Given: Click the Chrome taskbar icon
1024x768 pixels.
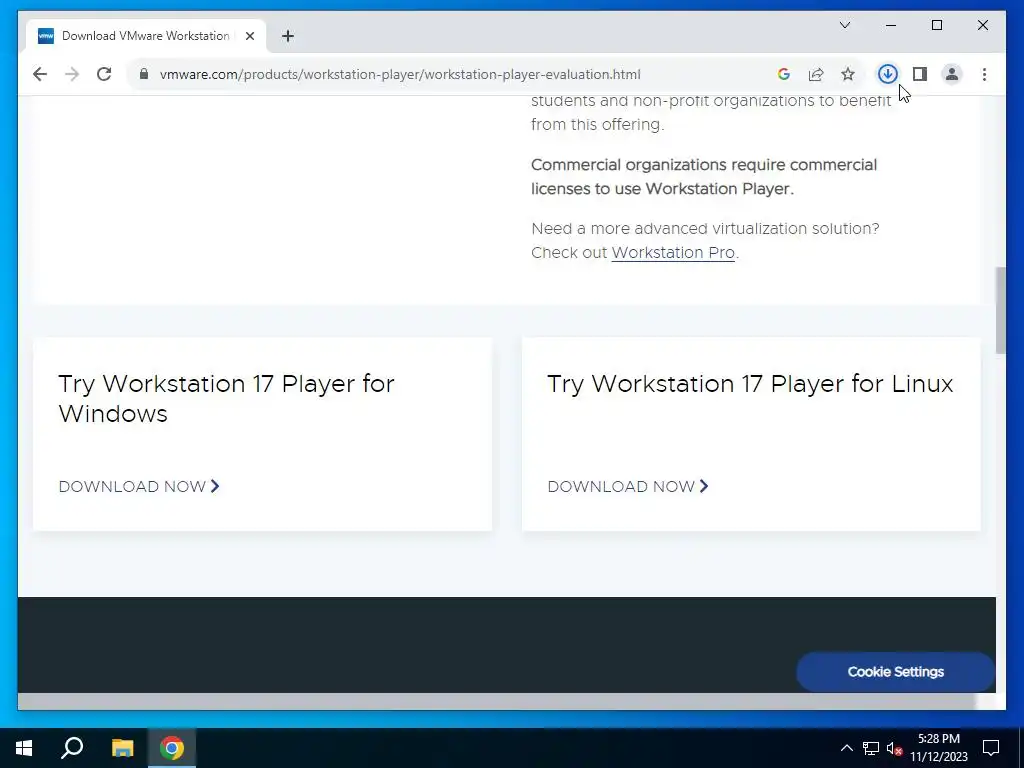Looking at the screenshot, I should point(172,748).
